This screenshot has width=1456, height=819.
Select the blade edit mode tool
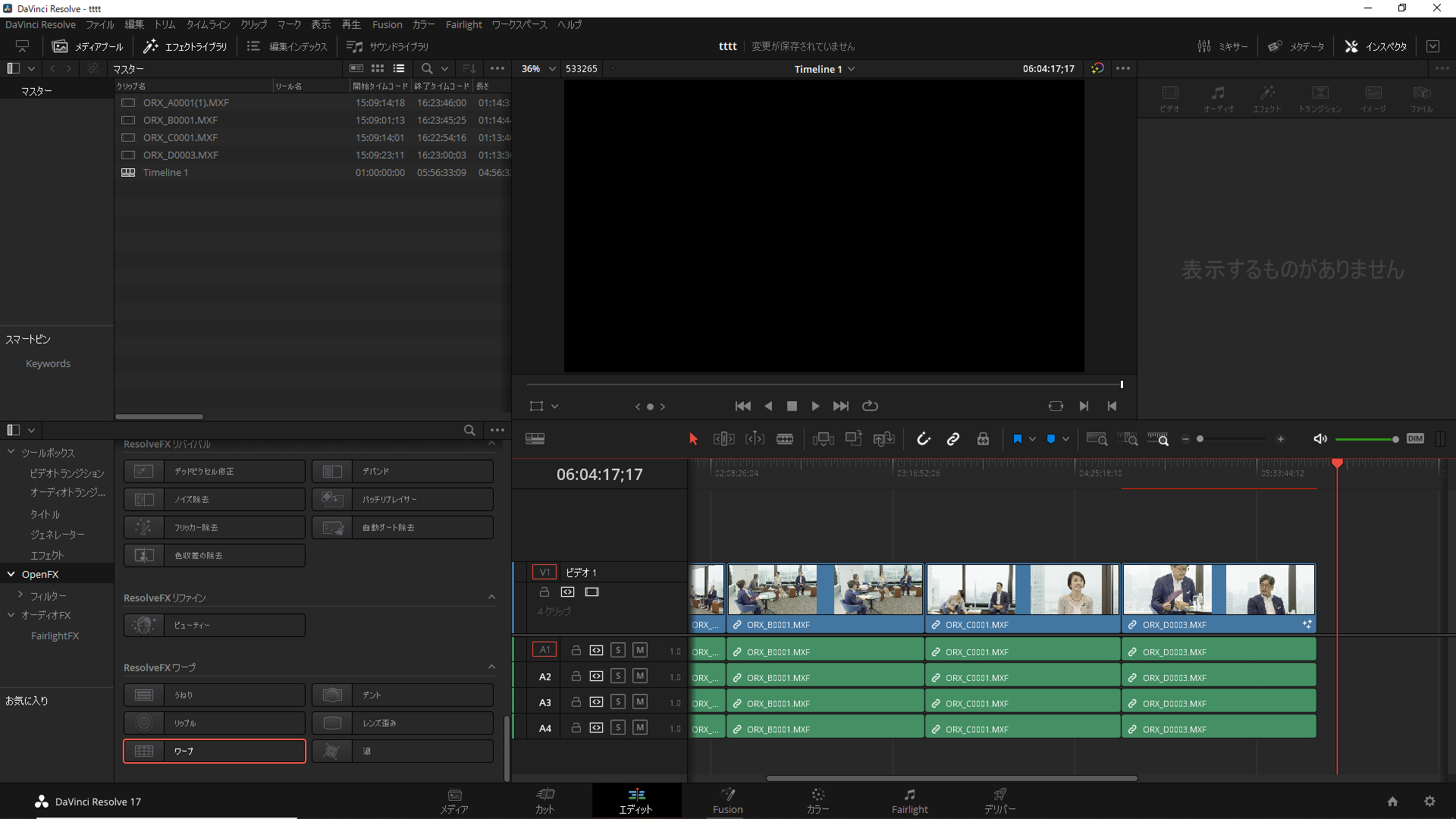pos(785,439)
